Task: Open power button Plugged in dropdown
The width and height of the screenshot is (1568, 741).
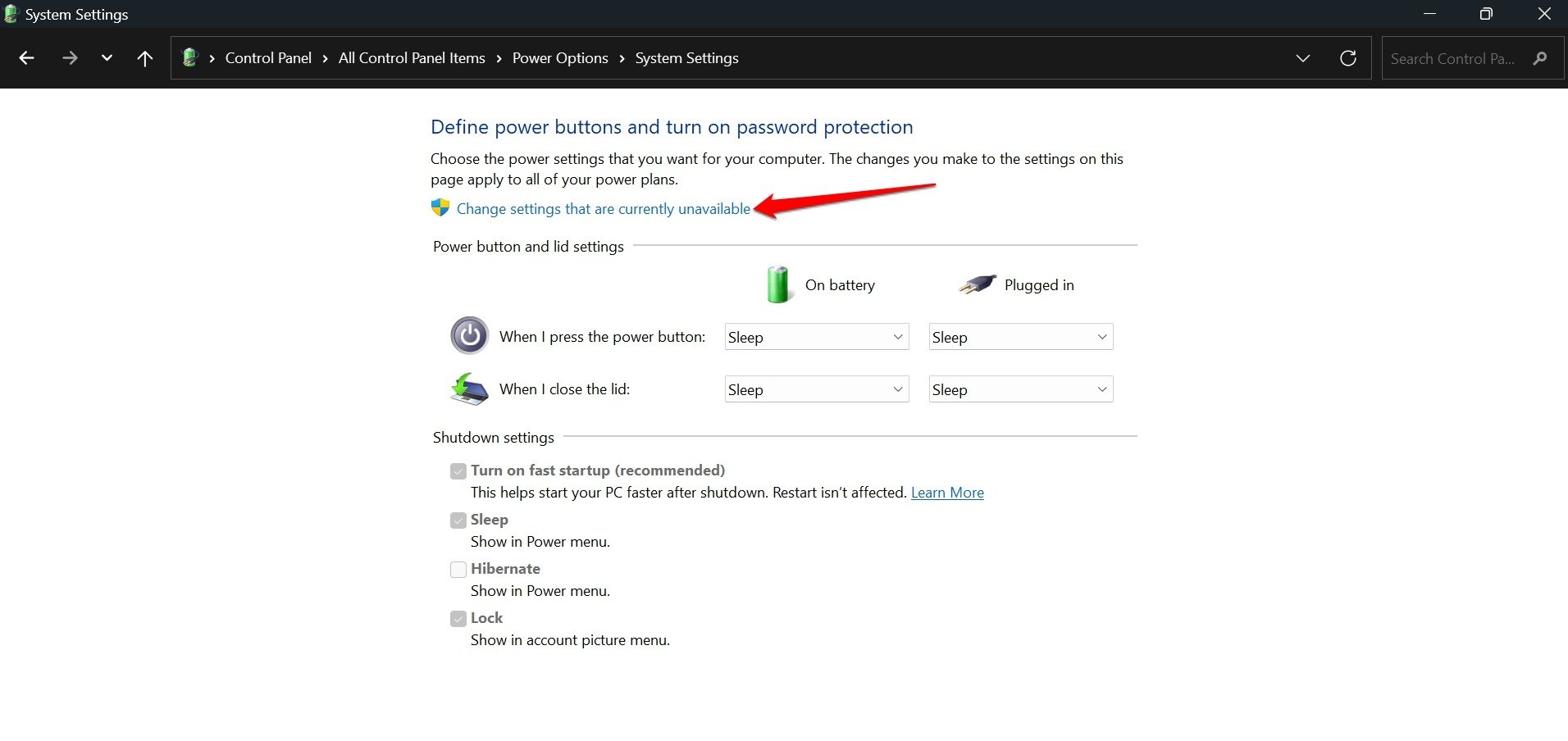Action: (1021, 337)
